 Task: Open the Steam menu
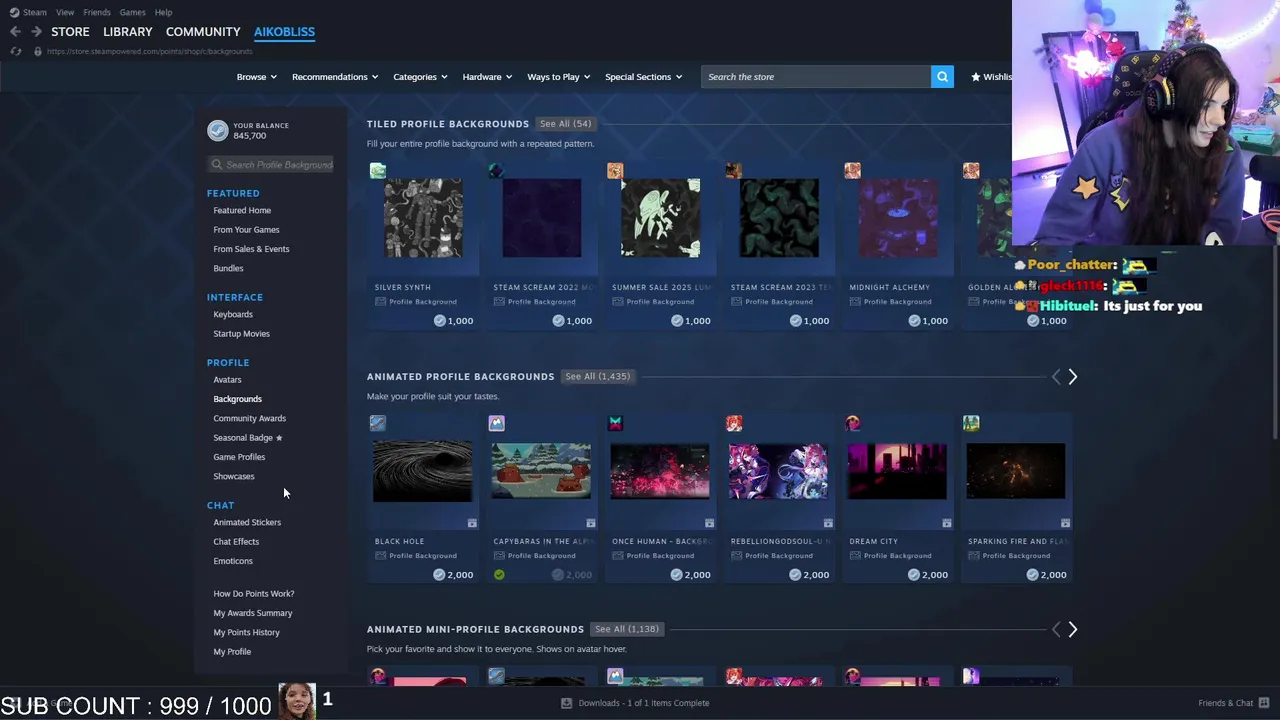pos(35,12)
